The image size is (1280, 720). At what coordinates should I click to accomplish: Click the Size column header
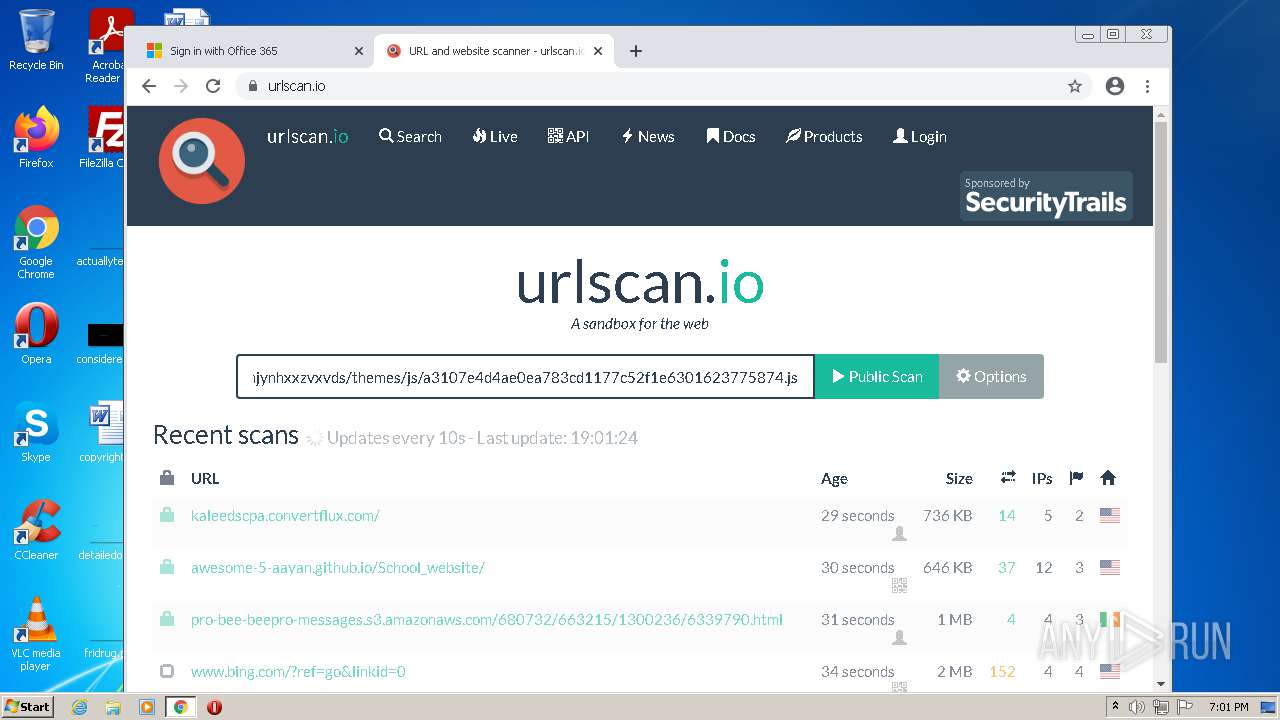coord(959,479)
